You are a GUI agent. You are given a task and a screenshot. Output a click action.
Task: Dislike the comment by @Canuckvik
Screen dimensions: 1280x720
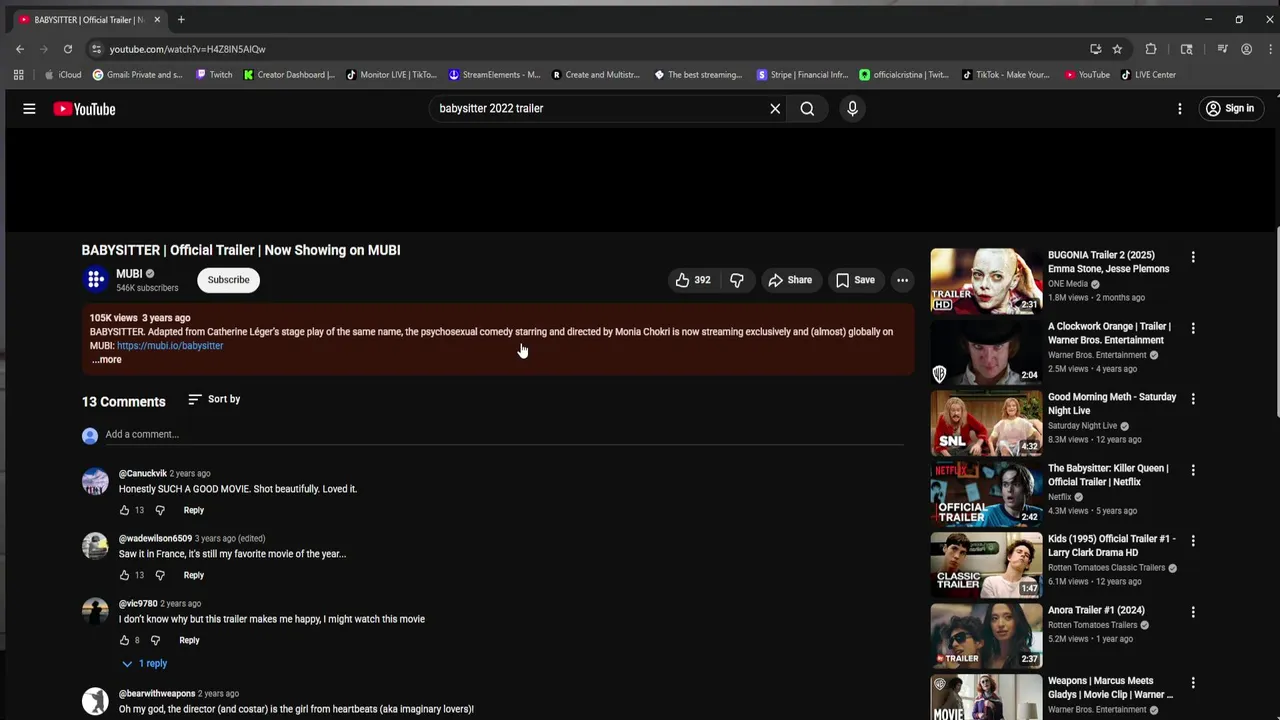click(159, 510)
